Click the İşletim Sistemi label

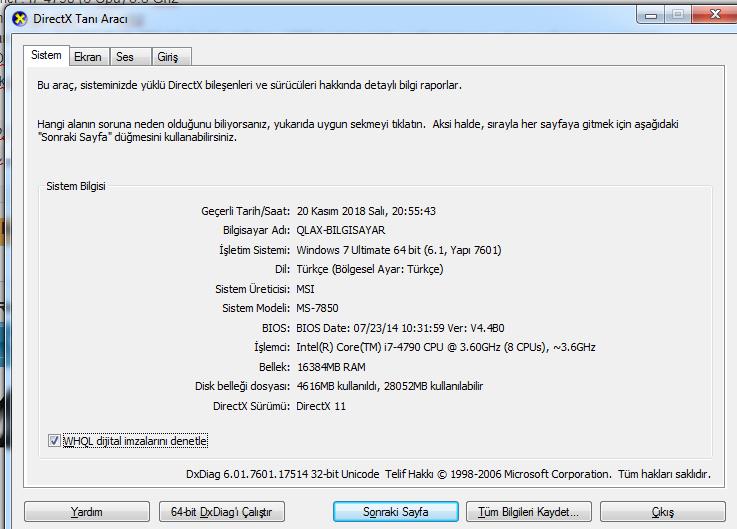(x=255, y=250)
